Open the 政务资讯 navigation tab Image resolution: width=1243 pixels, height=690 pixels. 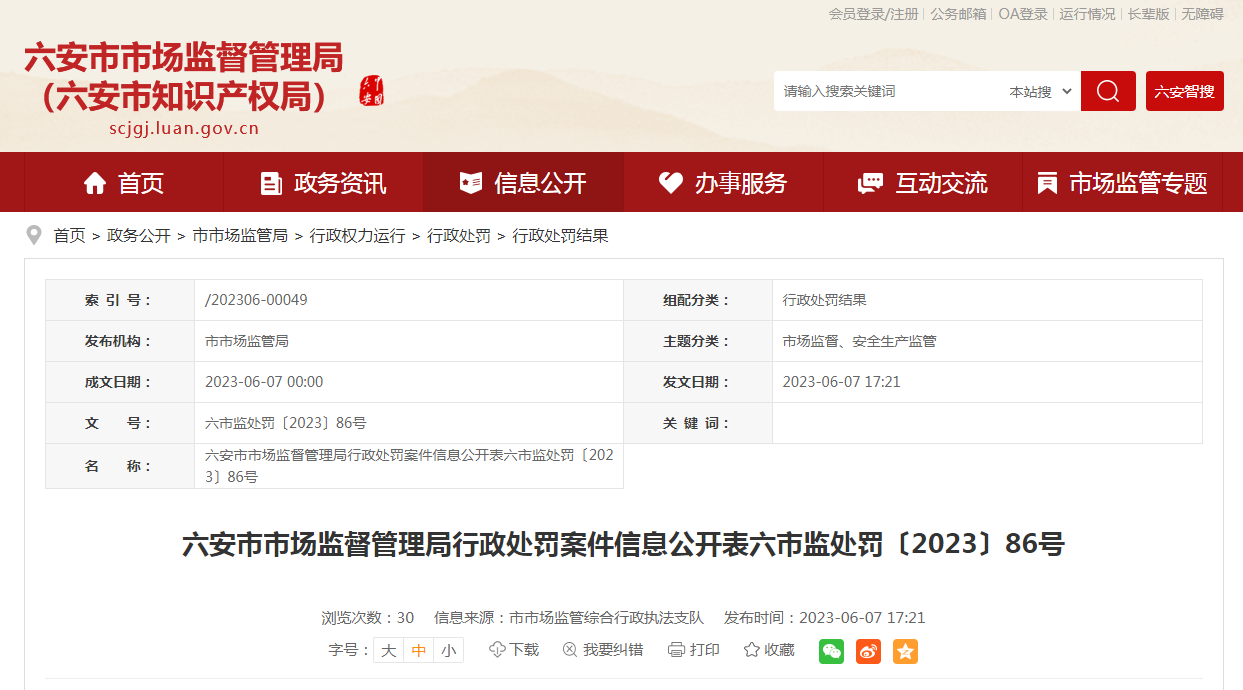coord(323,183)
